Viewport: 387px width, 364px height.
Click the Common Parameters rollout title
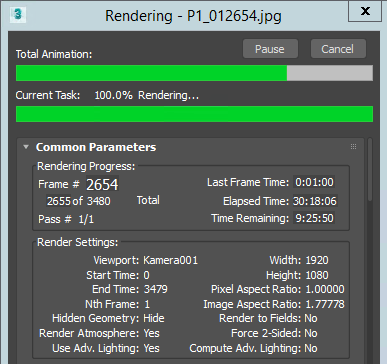coord(96,147)
